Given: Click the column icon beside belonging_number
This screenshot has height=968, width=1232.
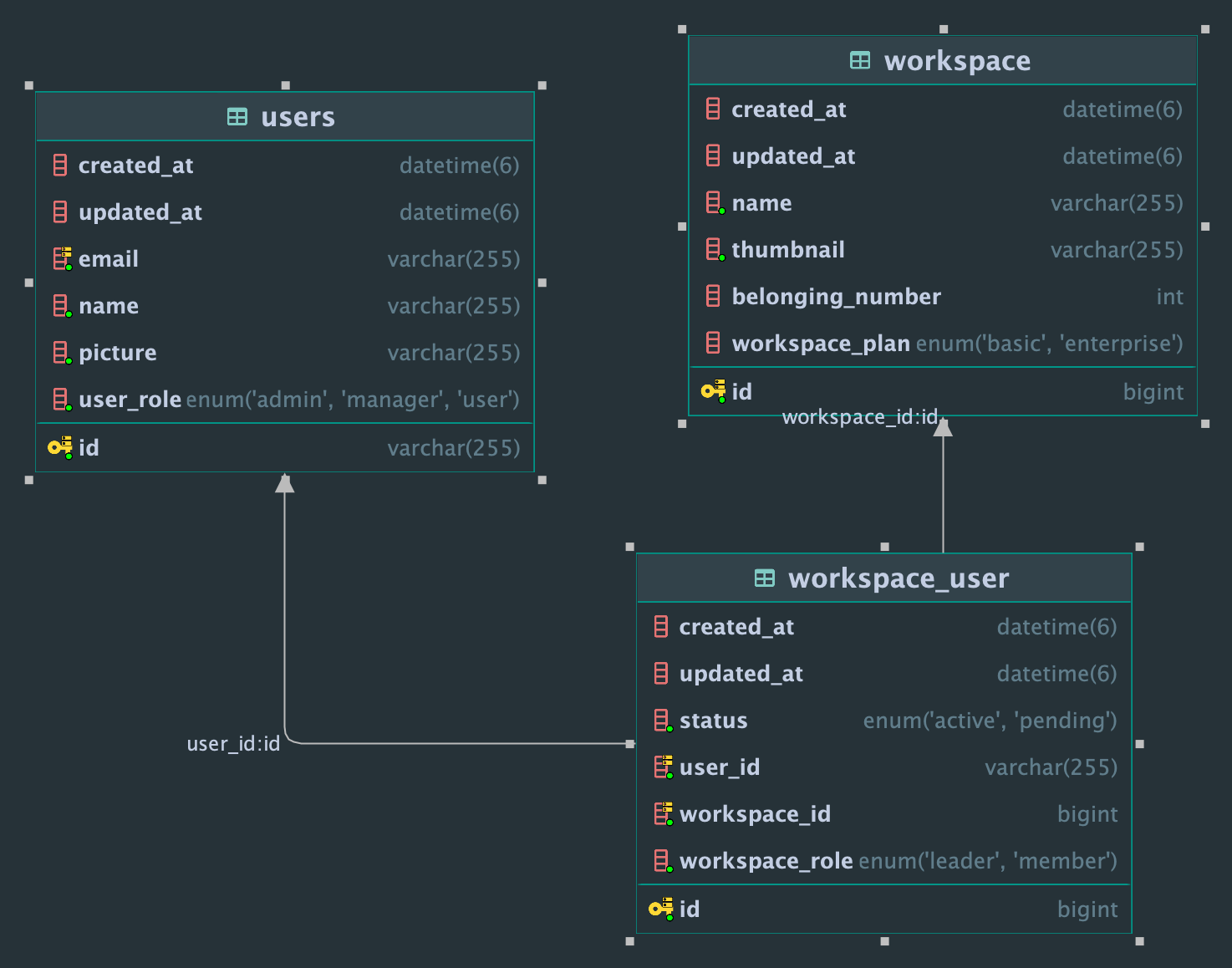Looking at the screenshot, I should 713,296.
